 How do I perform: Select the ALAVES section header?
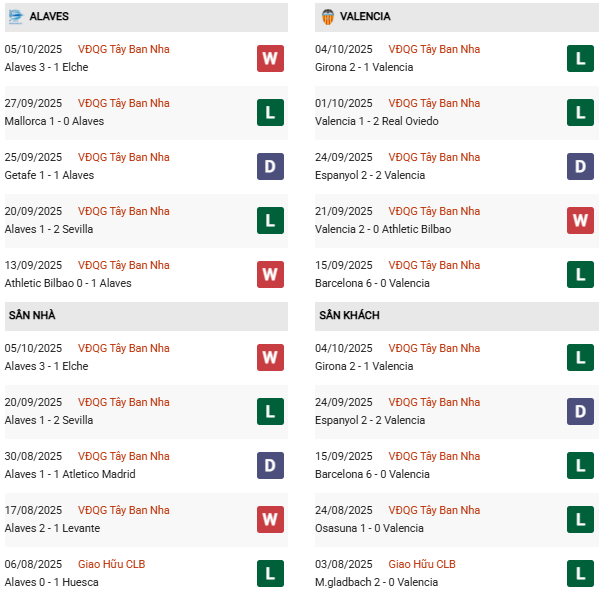tap(49, 17)
